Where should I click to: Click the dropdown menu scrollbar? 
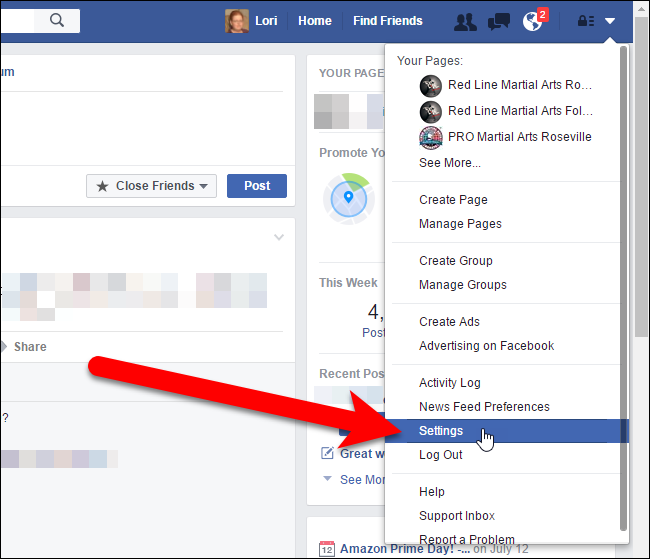coord(623,288)
